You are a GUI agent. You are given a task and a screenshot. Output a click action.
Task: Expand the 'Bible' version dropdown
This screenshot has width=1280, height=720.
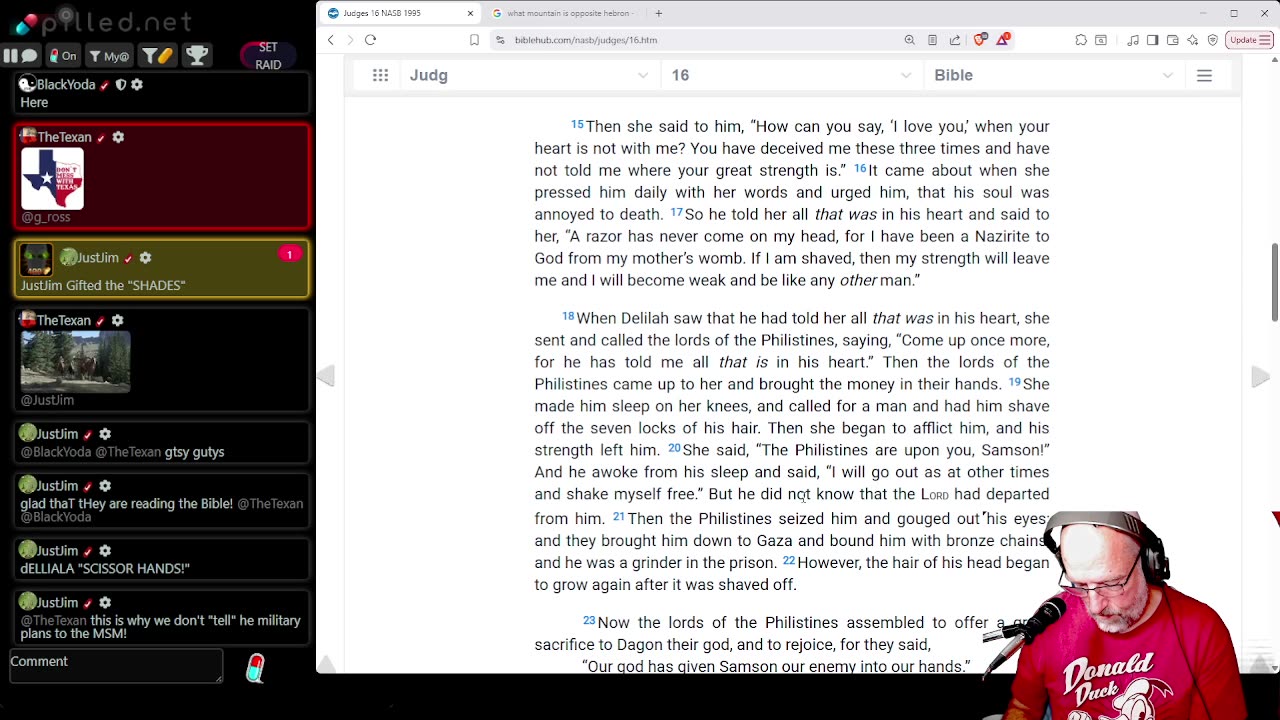point(1053,75)
